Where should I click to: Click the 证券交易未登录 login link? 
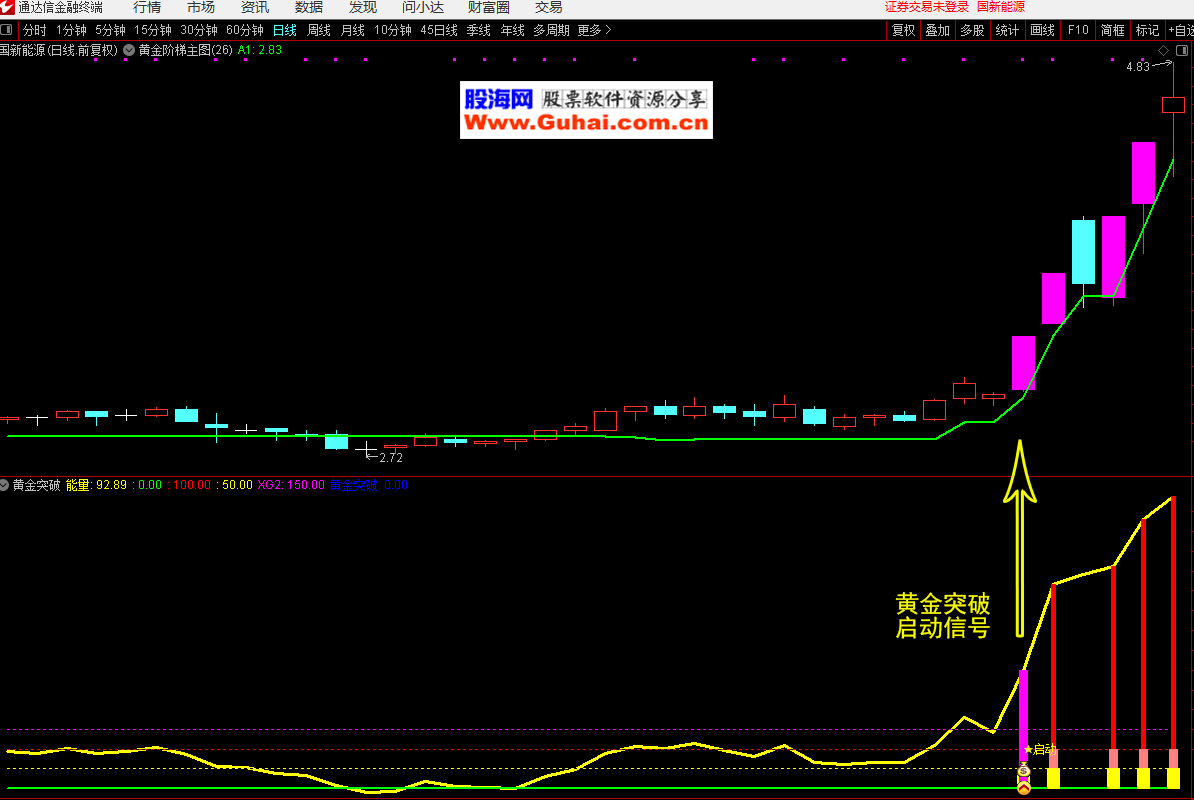tap(926, 7)
